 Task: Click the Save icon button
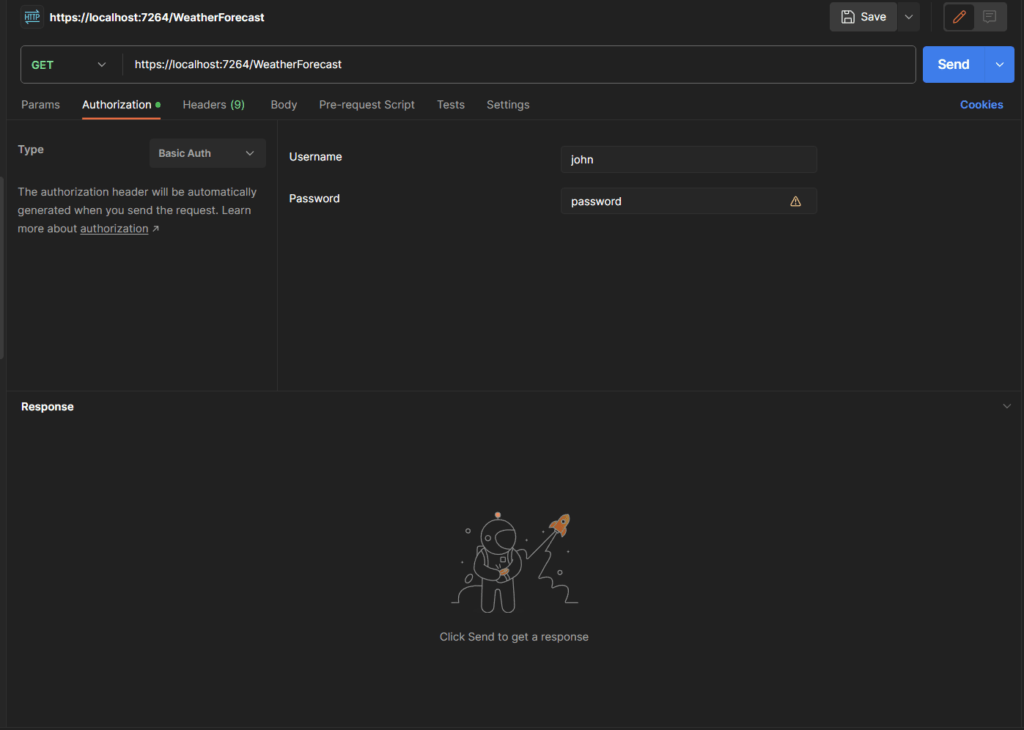coord(861,16)
